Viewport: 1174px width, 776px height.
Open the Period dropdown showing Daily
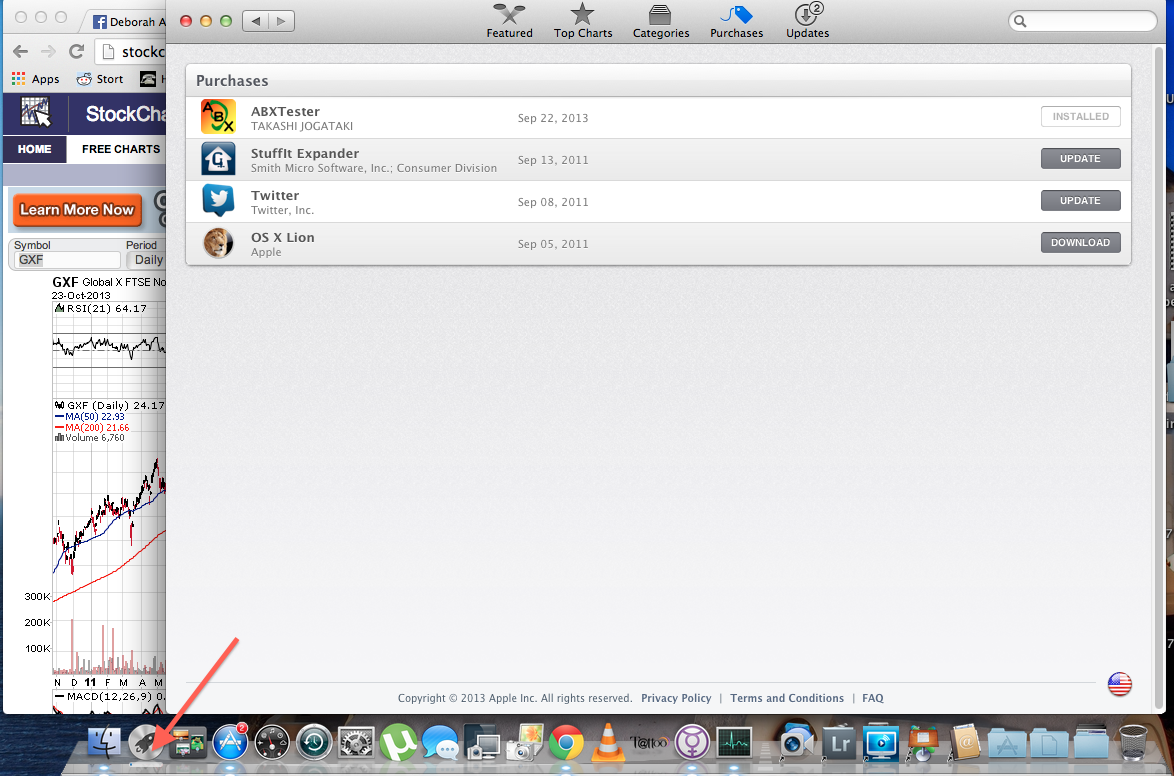(x=146, y=260)
